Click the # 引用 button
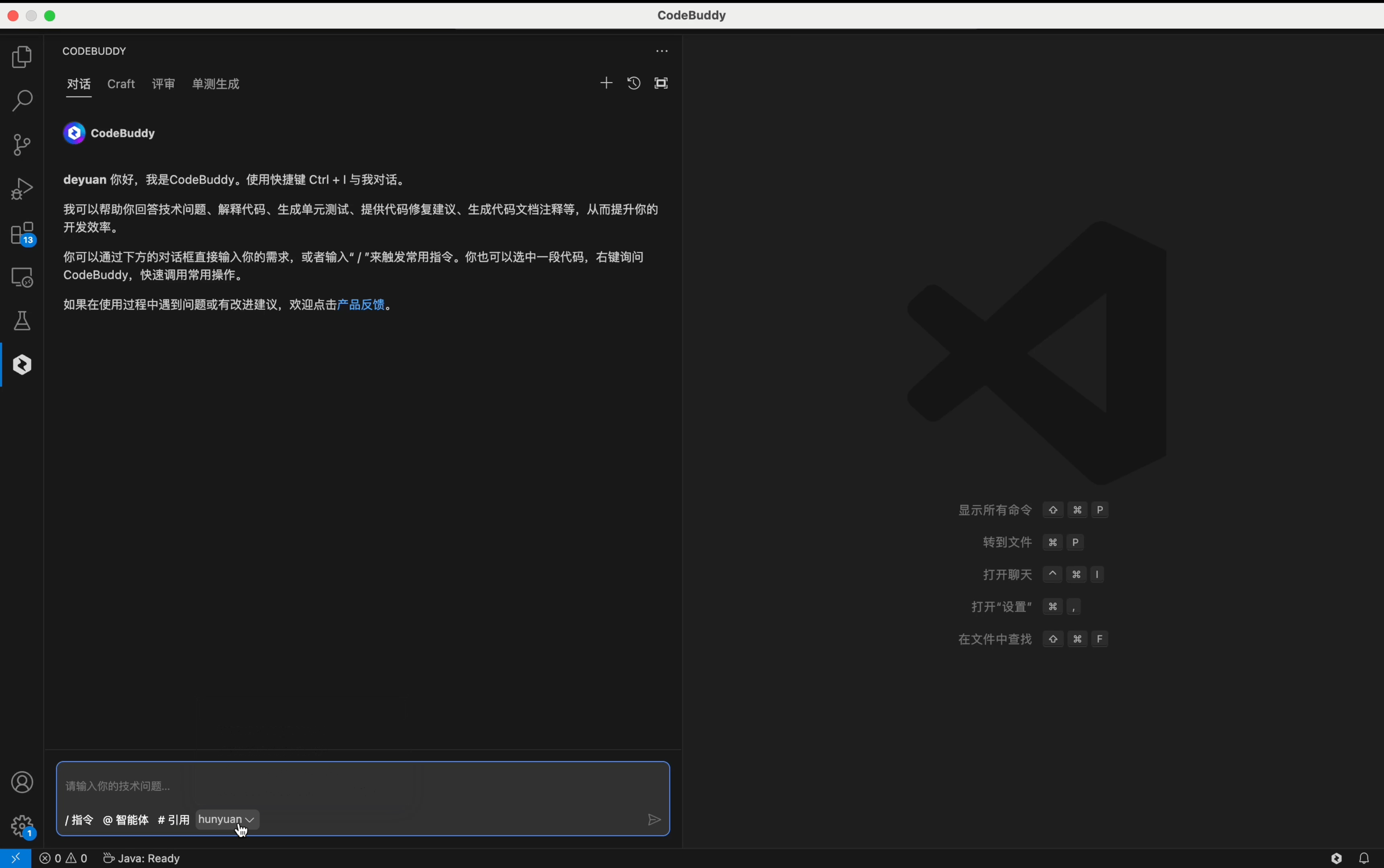Image resolution: width=1384 pixels, height=868 pixels. click(x=173, y=820)
